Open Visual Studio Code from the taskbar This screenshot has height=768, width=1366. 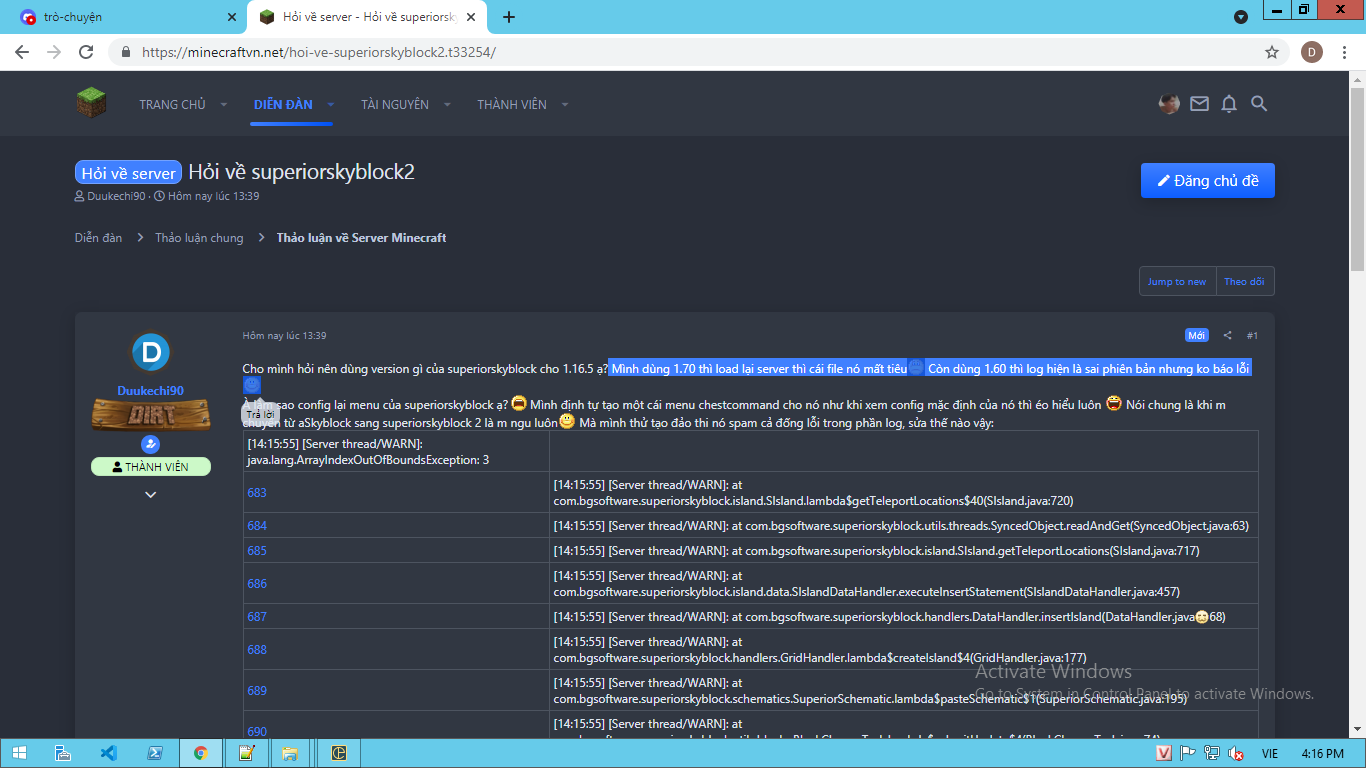tap(109, 753)
